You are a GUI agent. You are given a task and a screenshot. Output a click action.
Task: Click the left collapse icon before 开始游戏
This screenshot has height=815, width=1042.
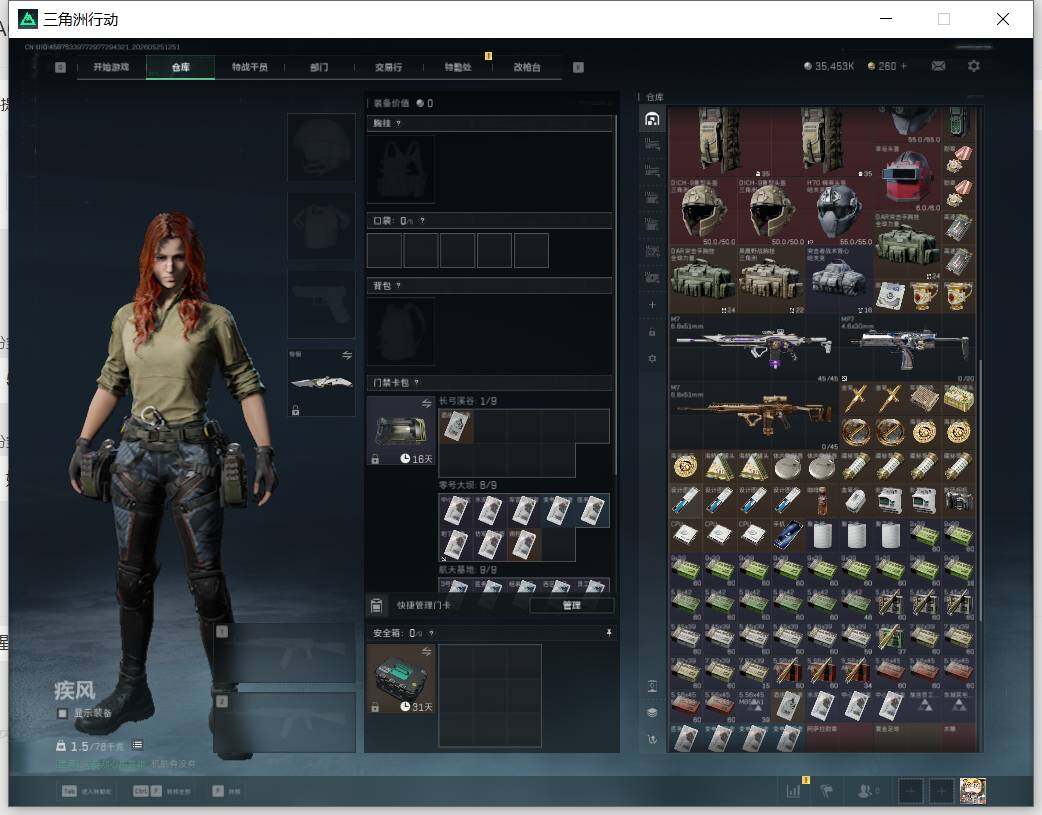tap(60, 67)
